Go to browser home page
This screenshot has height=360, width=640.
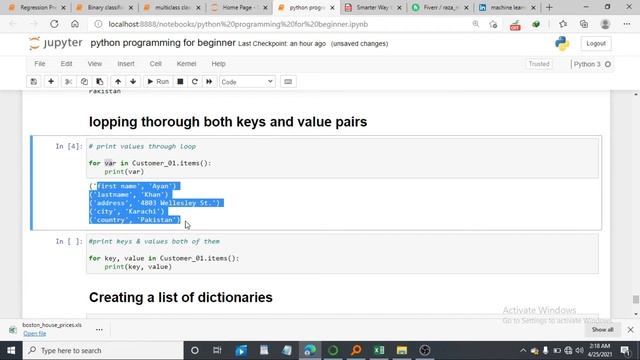[75, 24]
